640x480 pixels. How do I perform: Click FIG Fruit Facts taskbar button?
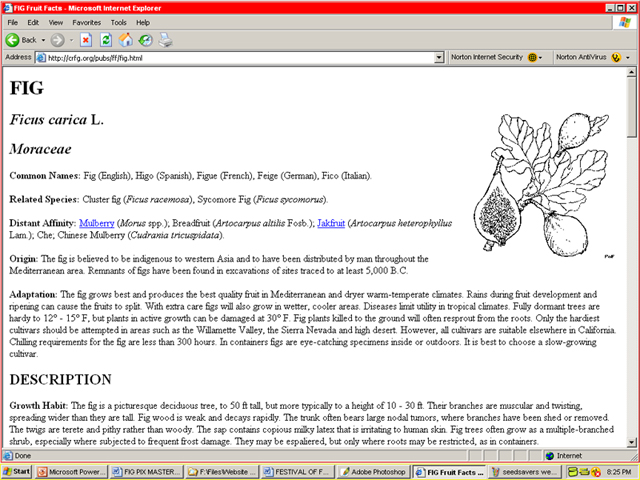[449, 472]
